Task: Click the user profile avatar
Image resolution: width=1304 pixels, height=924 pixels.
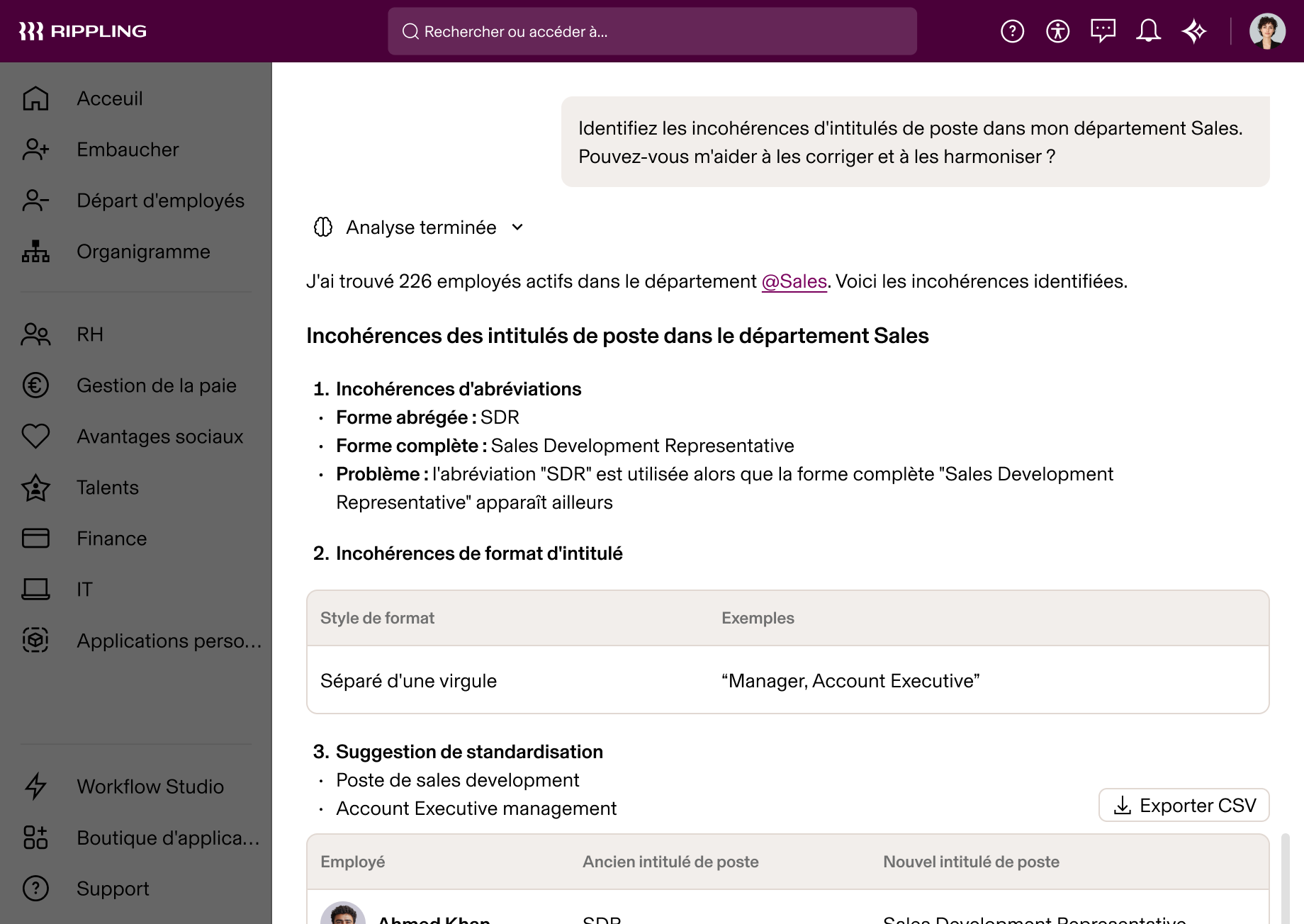Action: coord(1268,30)
